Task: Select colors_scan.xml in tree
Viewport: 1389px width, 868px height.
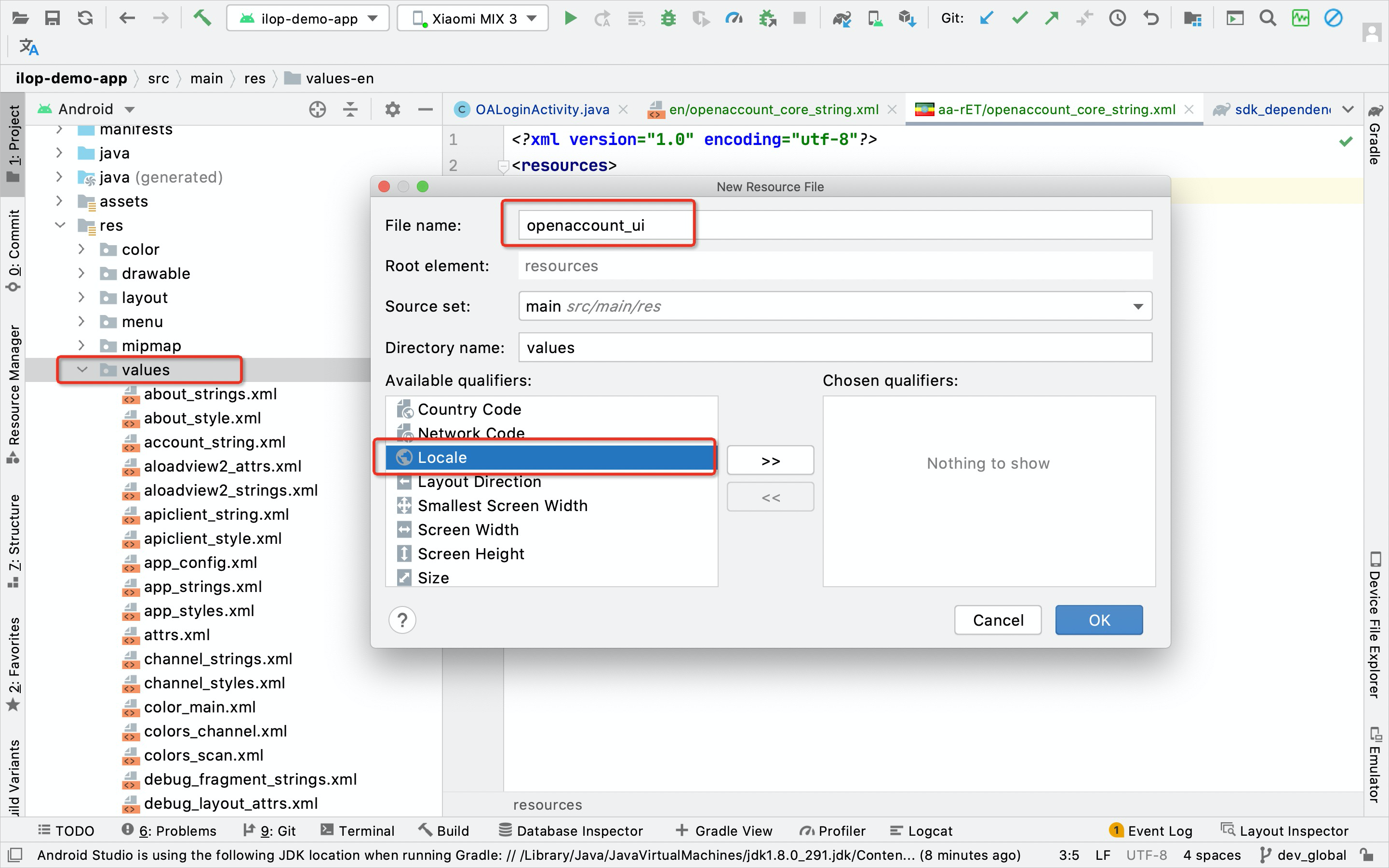Action: point(203,755)
